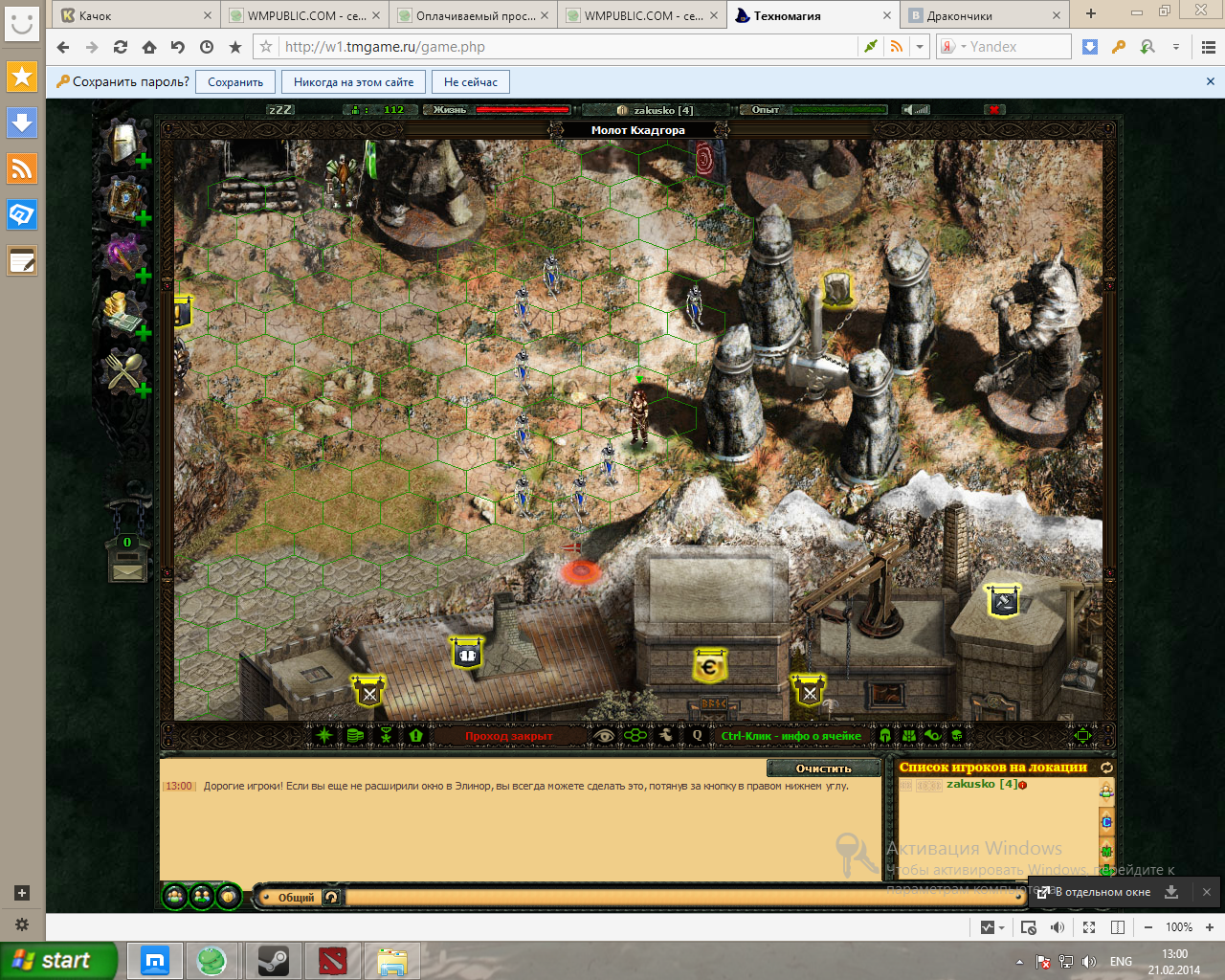Image resolution: width=1225 pixels, height=980 pixels.
Task: Click the red info icon beside zakusko [4]
Action: [x=1022, y=785]
